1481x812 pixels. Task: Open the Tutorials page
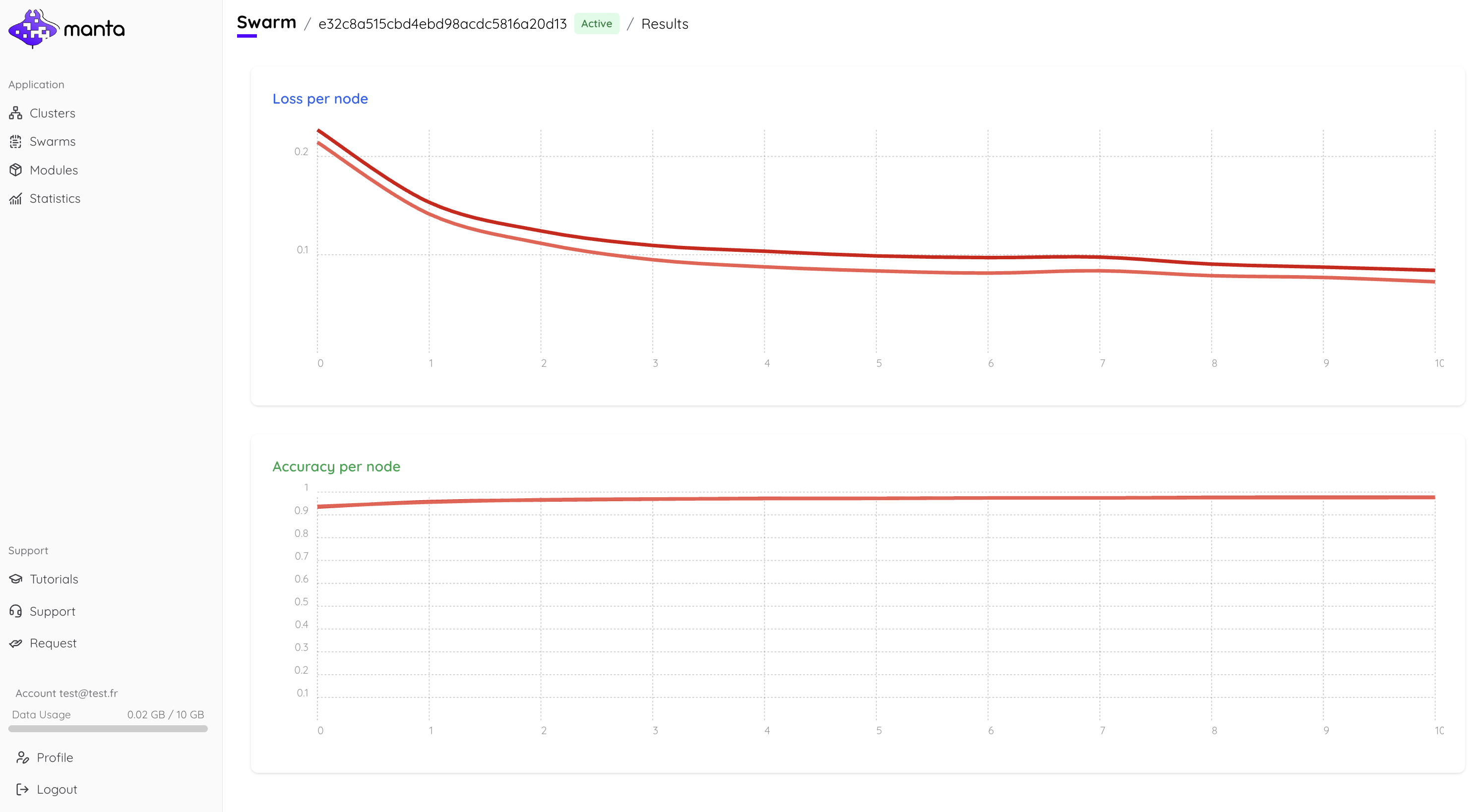pyautogui.click(x=54, y=579)
